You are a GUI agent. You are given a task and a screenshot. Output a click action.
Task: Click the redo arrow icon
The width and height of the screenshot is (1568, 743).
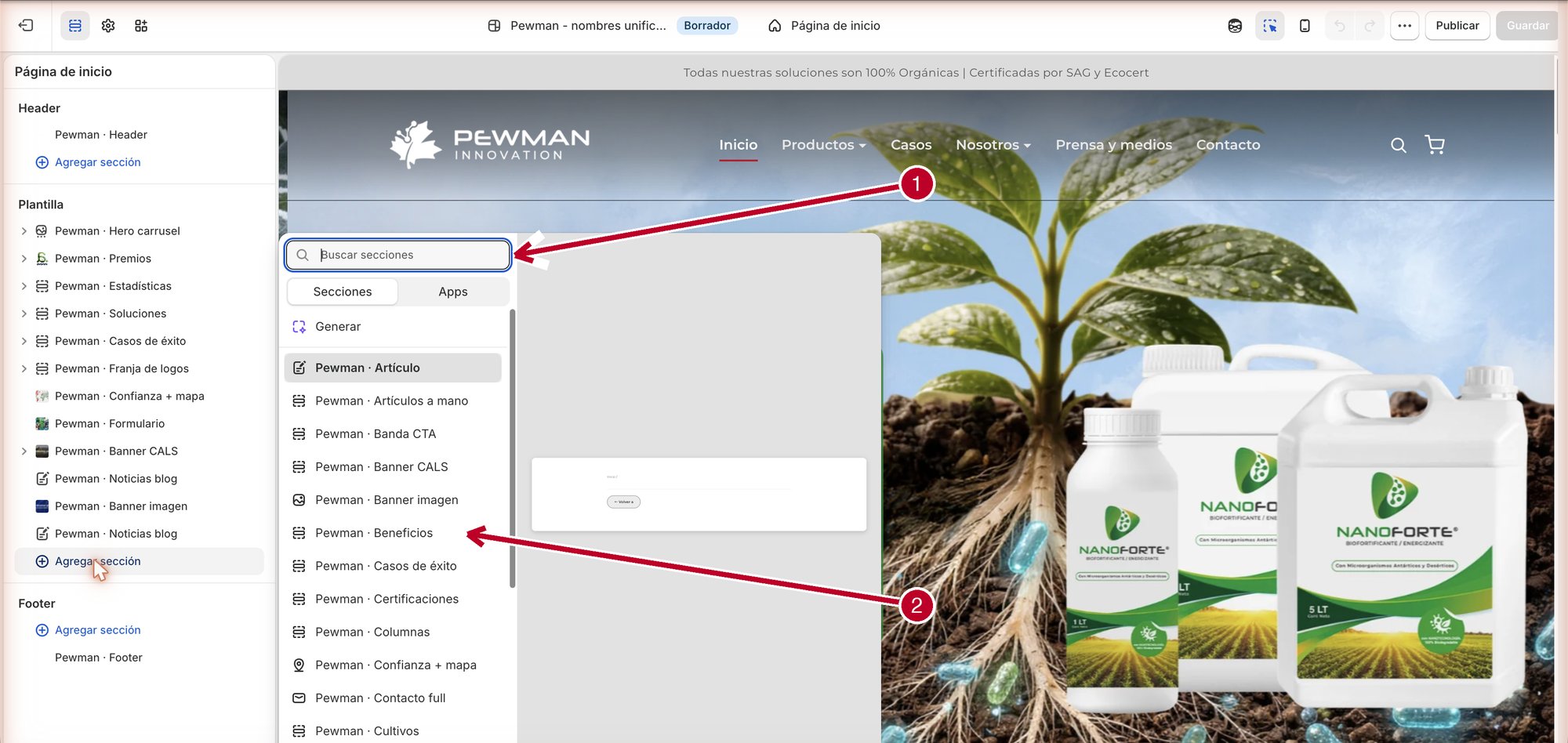pos(1370,26)
